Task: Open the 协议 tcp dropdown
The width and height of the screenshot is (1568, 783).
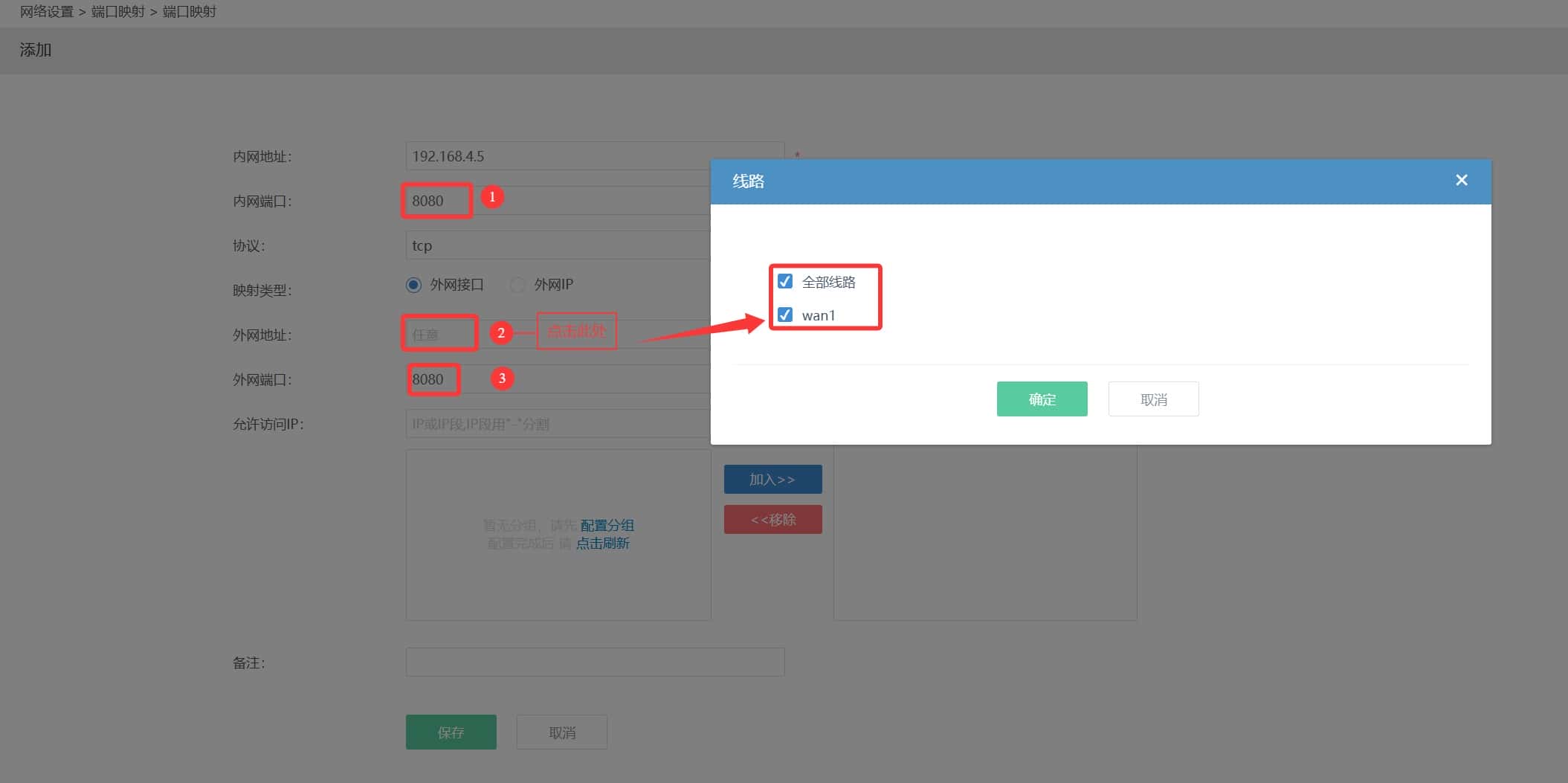Action: (x=558, y=245)
